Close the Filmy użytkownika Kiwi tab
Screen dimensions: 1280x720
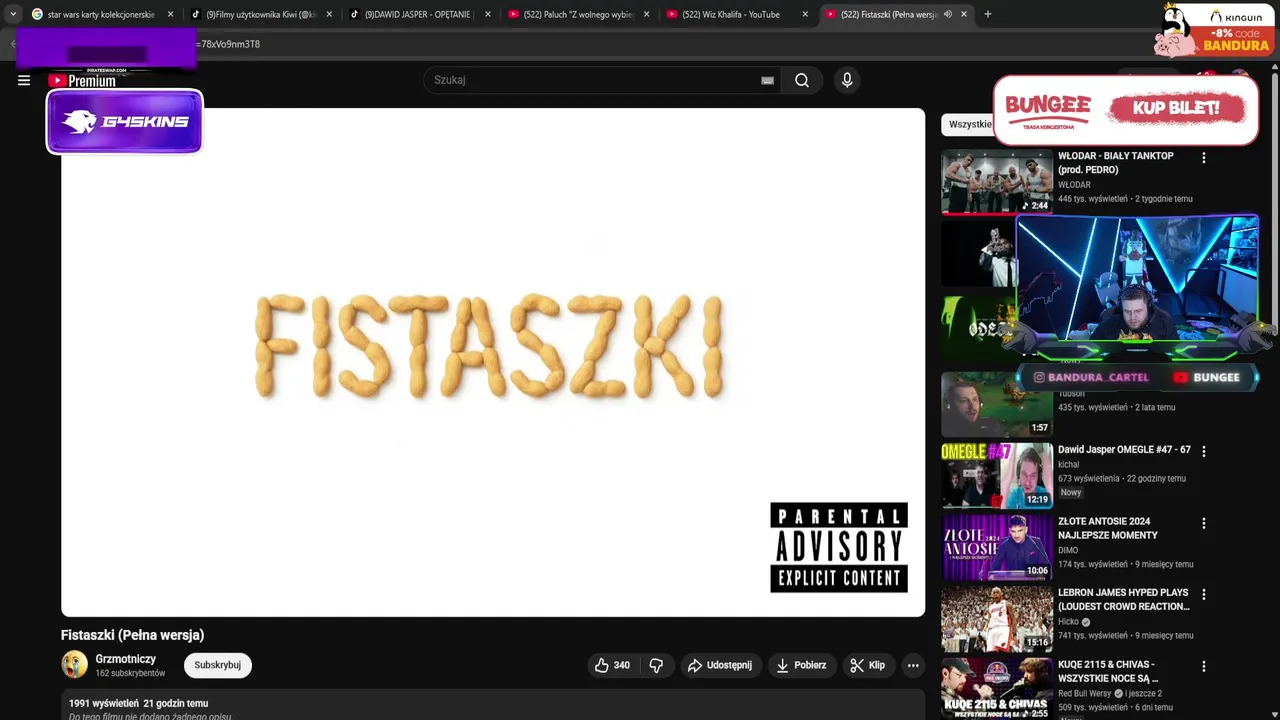[x=329, y=14]
